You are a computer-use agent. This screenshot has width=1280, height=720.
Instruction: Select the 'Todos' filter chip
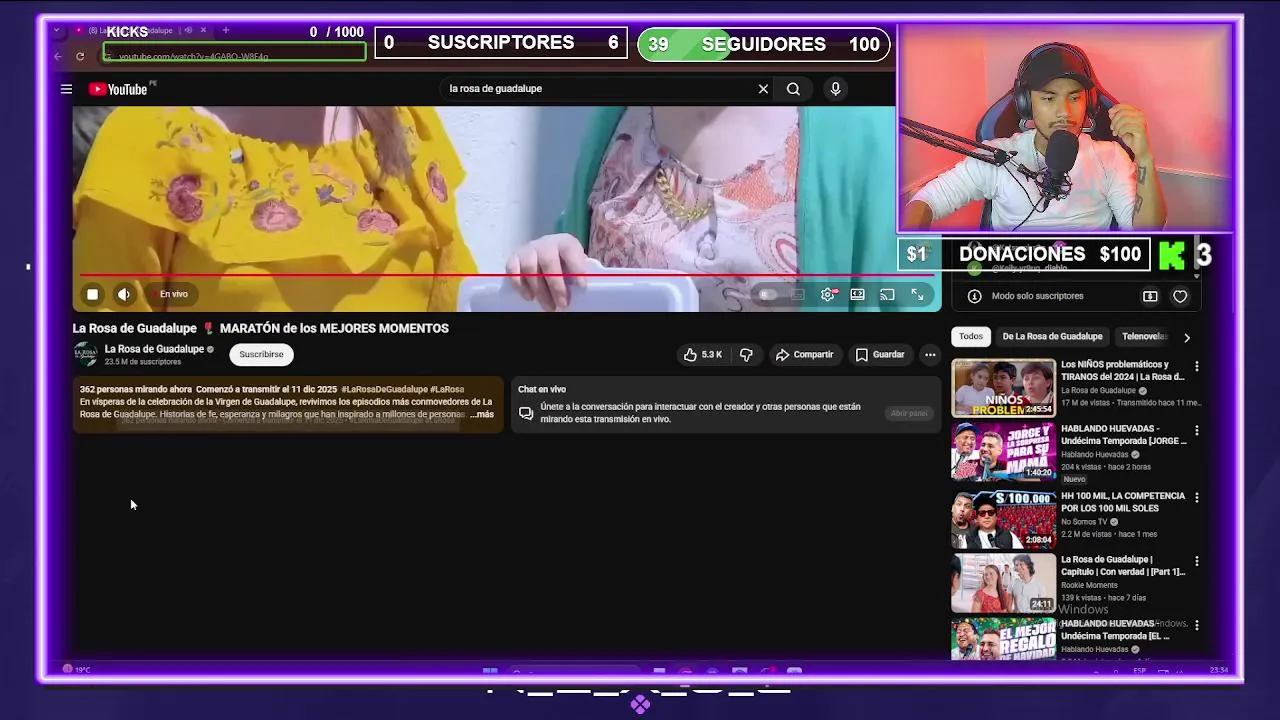pos(971,337)
